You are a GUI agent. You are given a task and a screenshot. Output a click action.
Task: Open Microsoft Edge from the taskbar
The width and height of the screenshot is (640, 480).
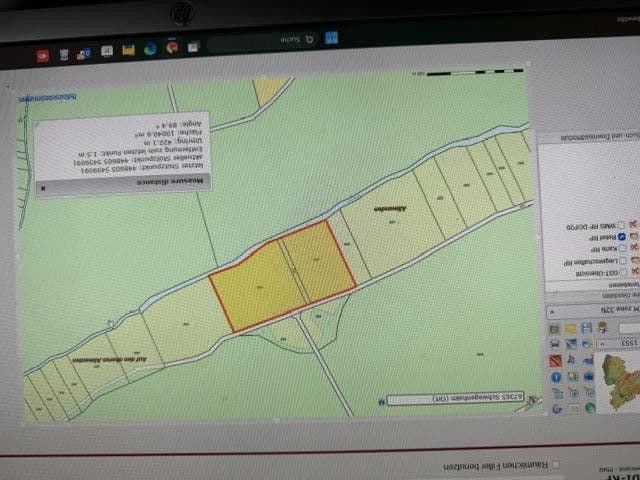[x=150, y=49]
